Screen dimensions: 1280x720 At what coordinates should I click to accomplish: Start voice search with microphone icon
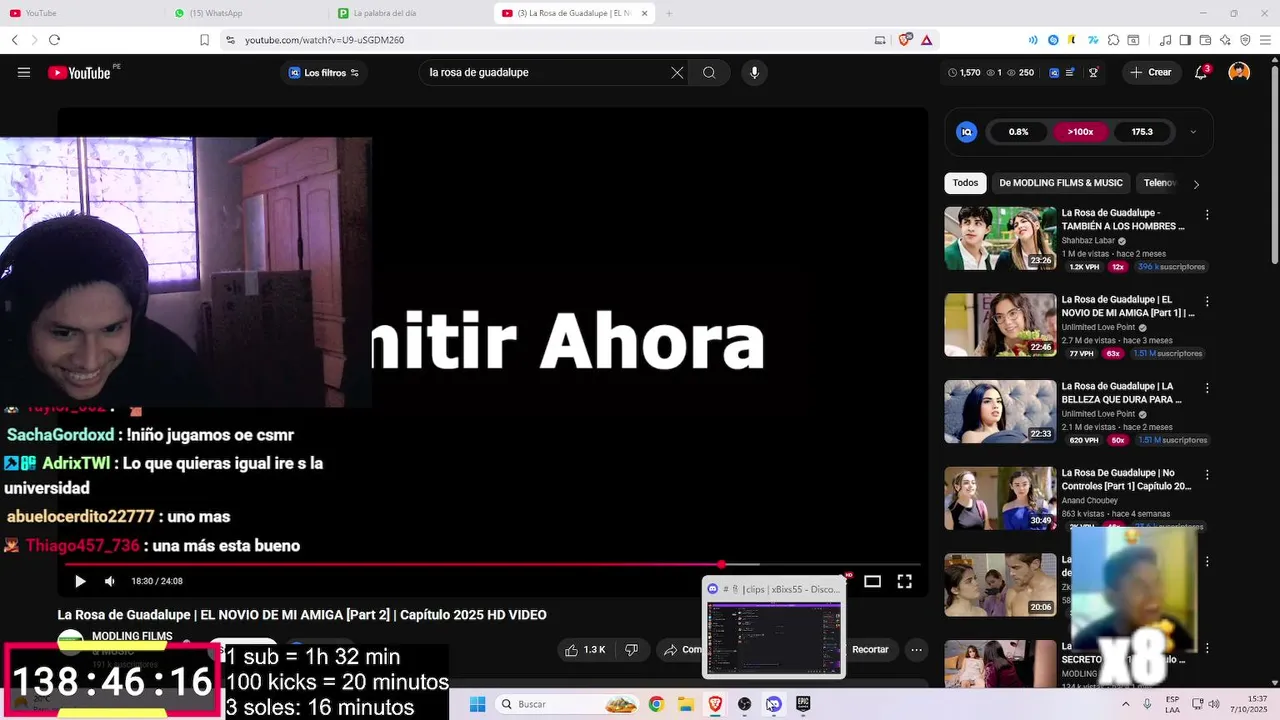(x=754, y=72)
